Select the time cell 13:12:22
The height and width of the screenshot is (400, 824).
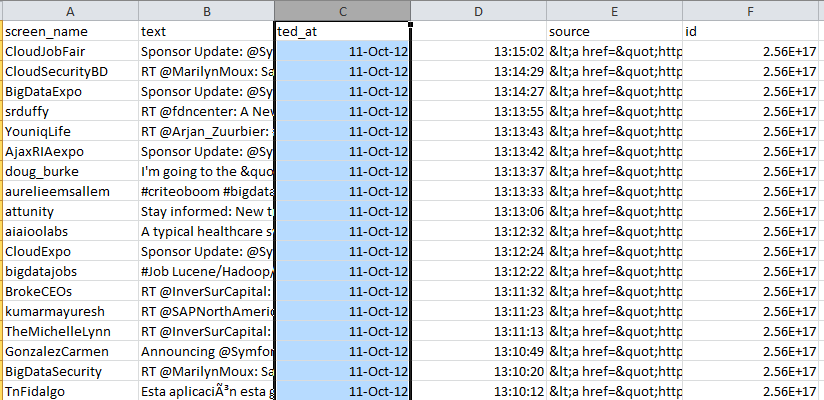pyautogui.click(x=478, y=271)
